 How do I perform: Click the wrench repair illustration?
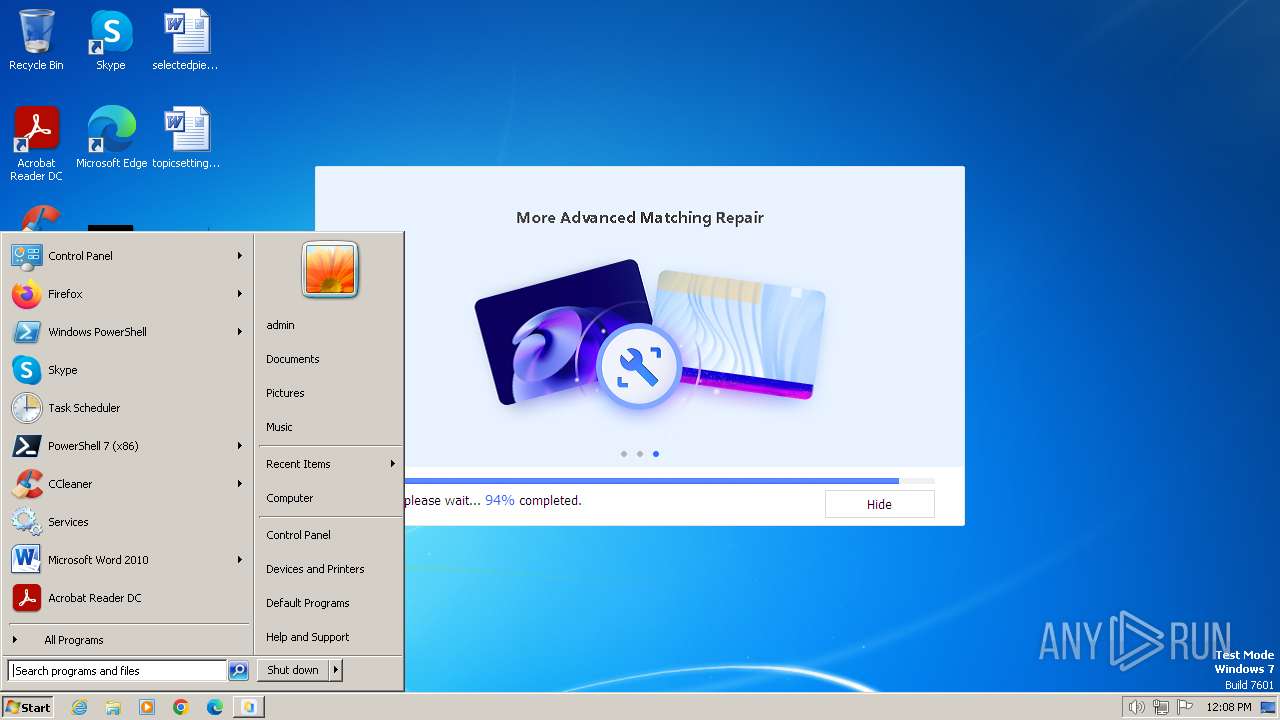[x=639, y=368]
